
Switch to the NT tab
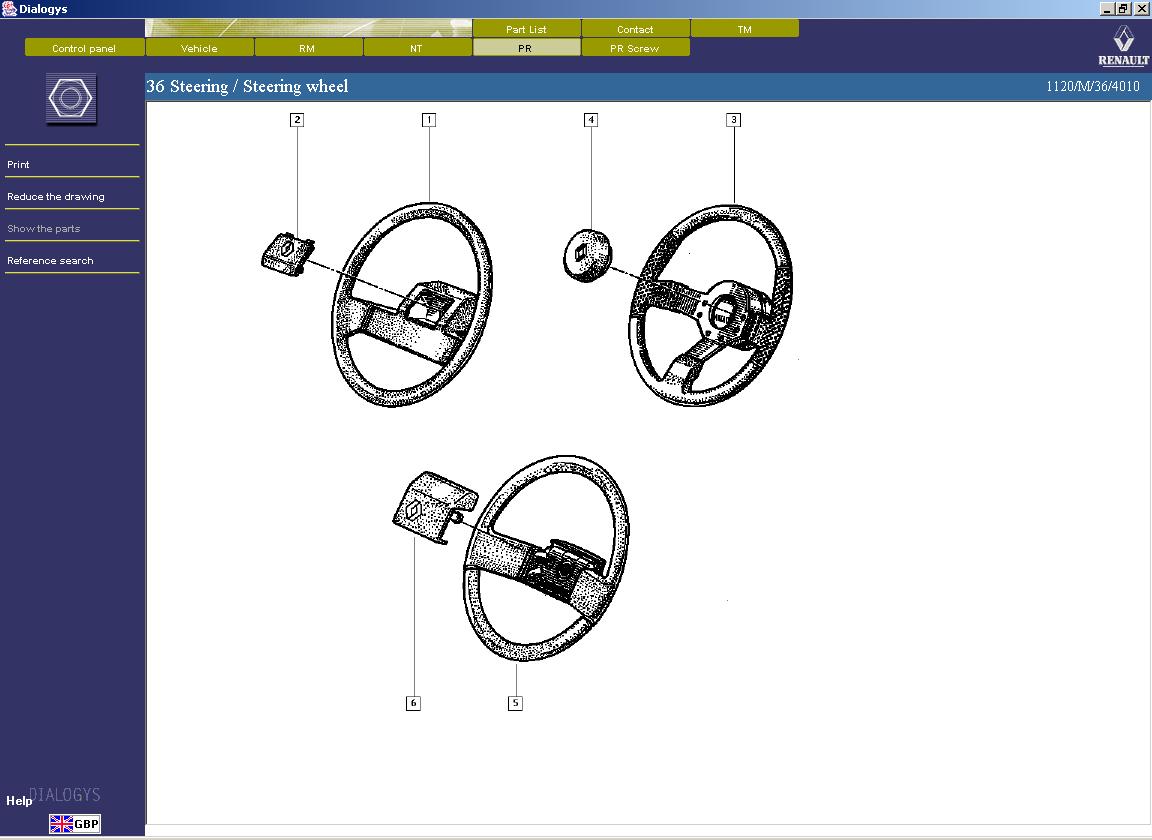[x=417, y=48]
